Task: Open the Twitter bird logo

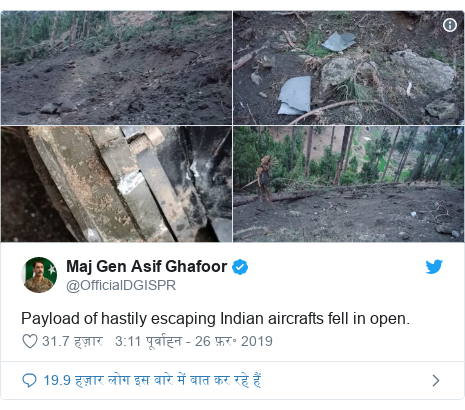Action: click(x=434, y=267)
